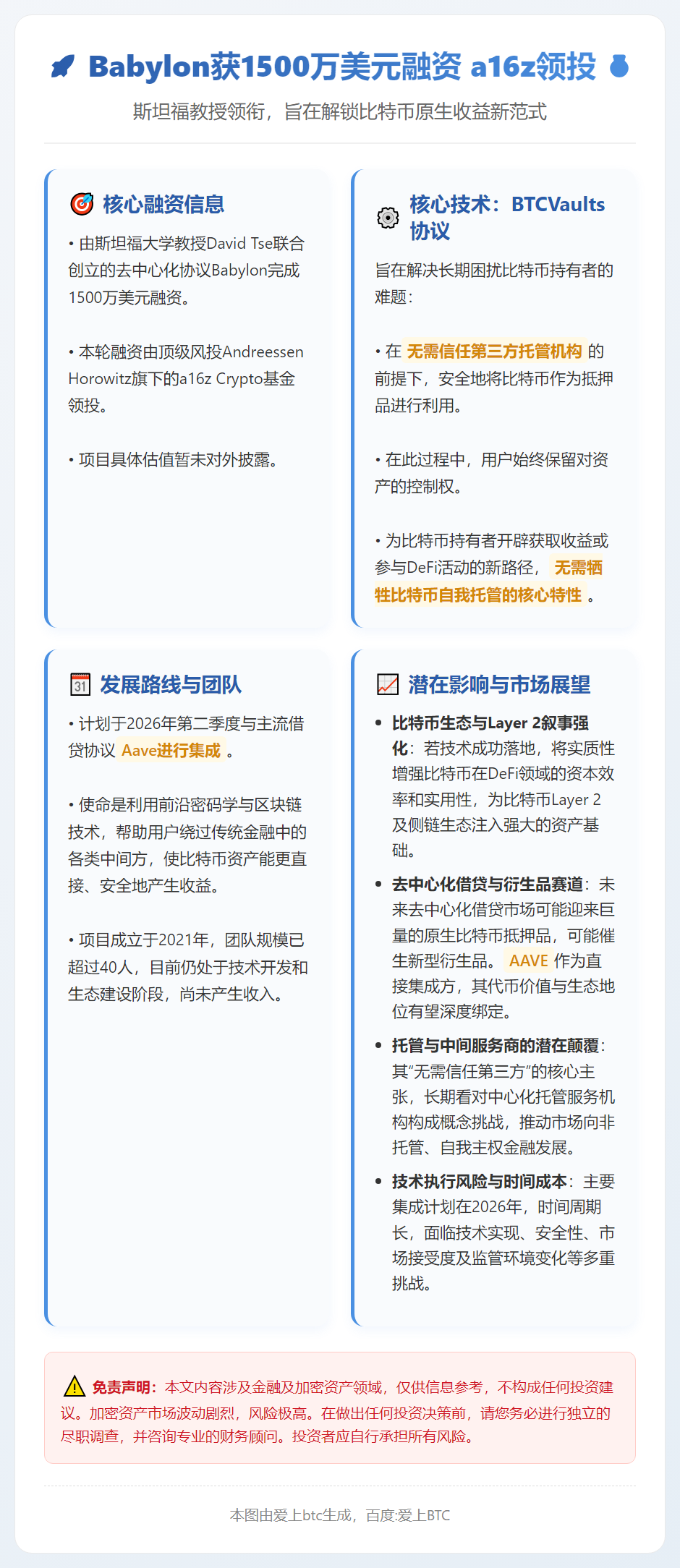Click bold text 去中心化借贷与衍生品赛道
The height and width of the screenshot is (1568, 680).
point(488,885)
